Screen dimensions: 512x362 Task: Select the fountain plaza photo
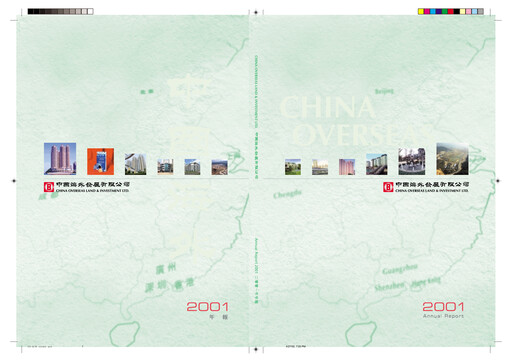(412, 161)
